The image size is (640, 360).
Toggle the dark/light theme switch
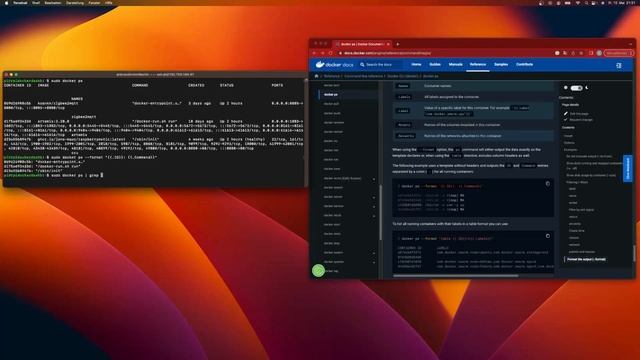576,88
